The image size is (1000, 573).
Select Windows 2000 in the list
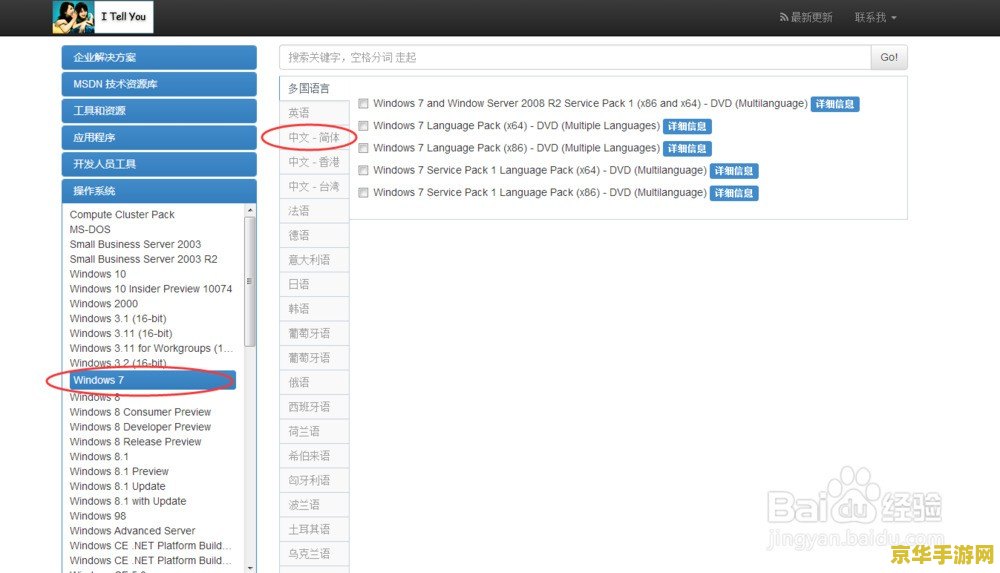[103, 304]
